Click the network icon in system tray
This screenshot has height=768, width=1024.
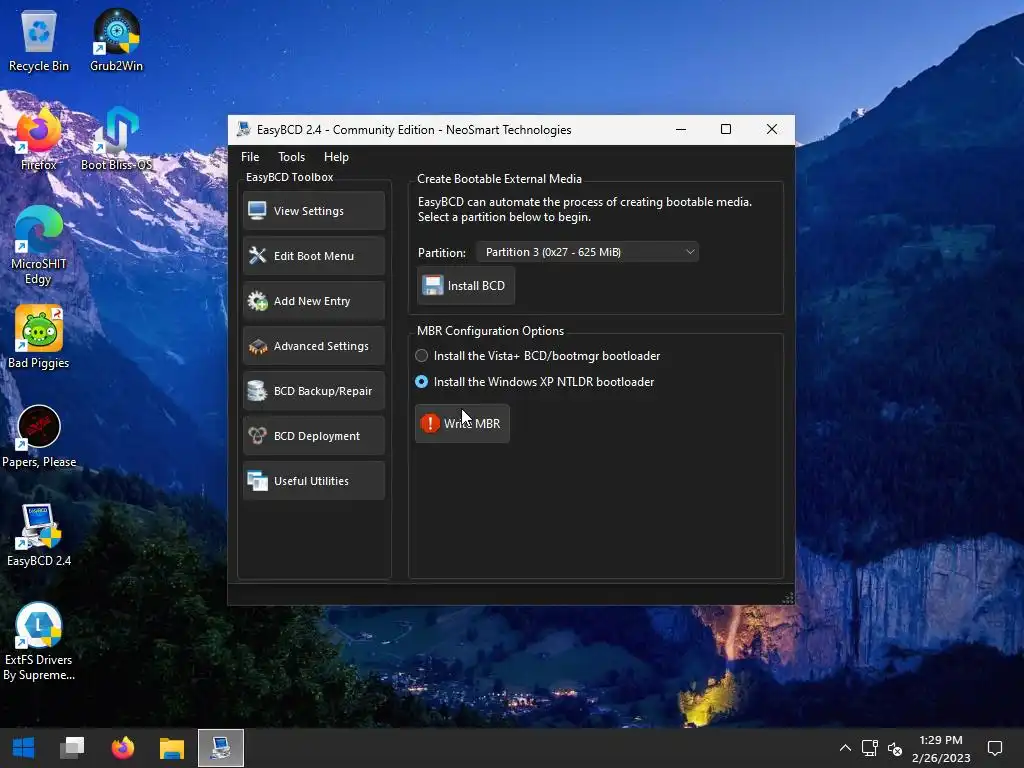pyautogui.click(x=870, y=748)
